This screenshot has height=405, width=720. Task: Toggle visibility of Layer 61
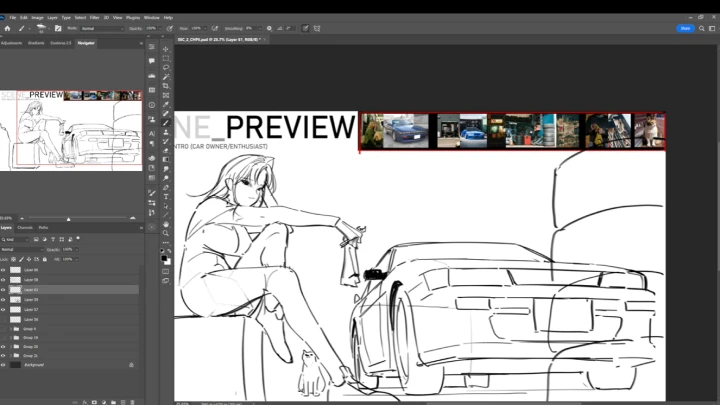point(3,290)
